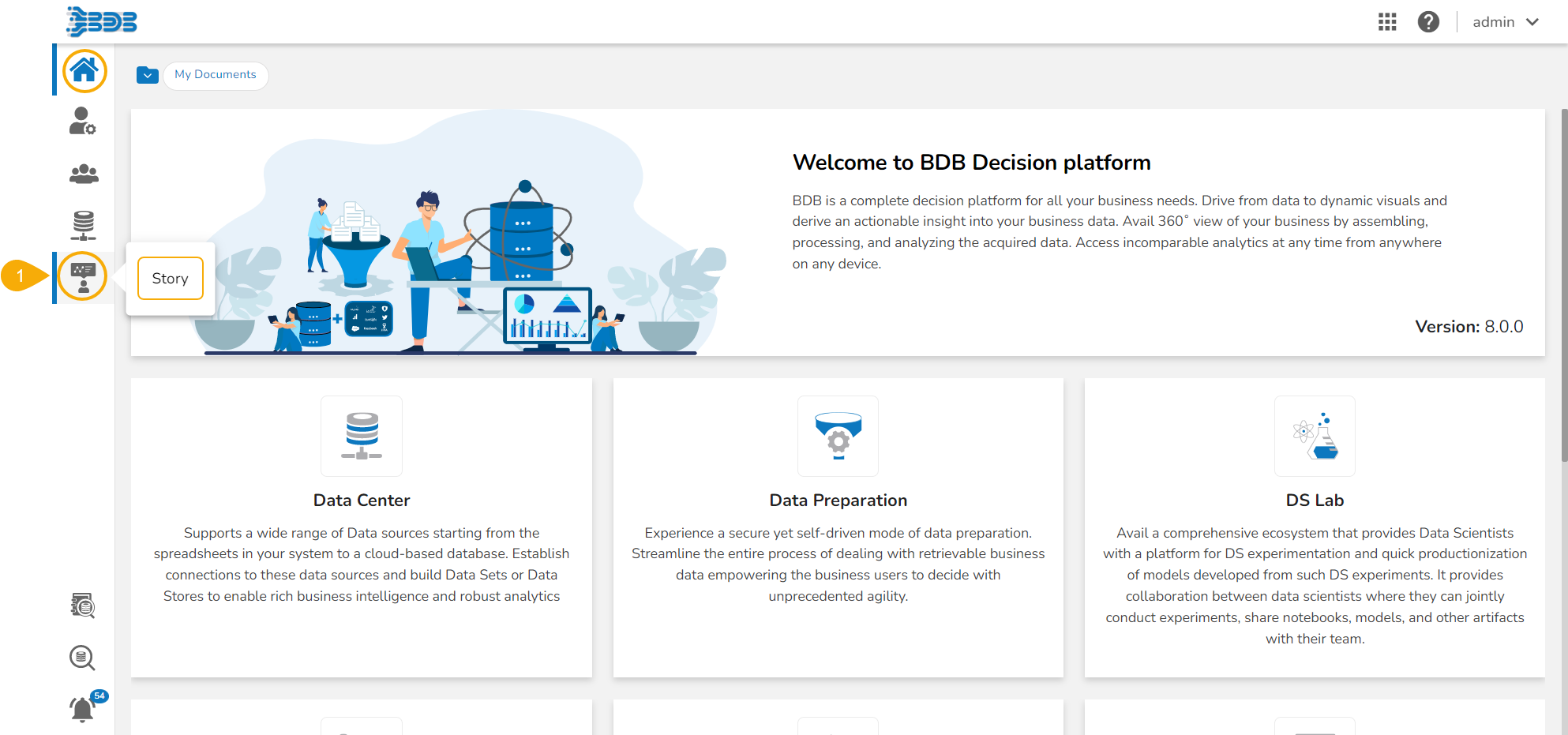Click the BDB platform description paragraph
The height and width of the screenshot is (735, 1568).
pos(1120,232)
